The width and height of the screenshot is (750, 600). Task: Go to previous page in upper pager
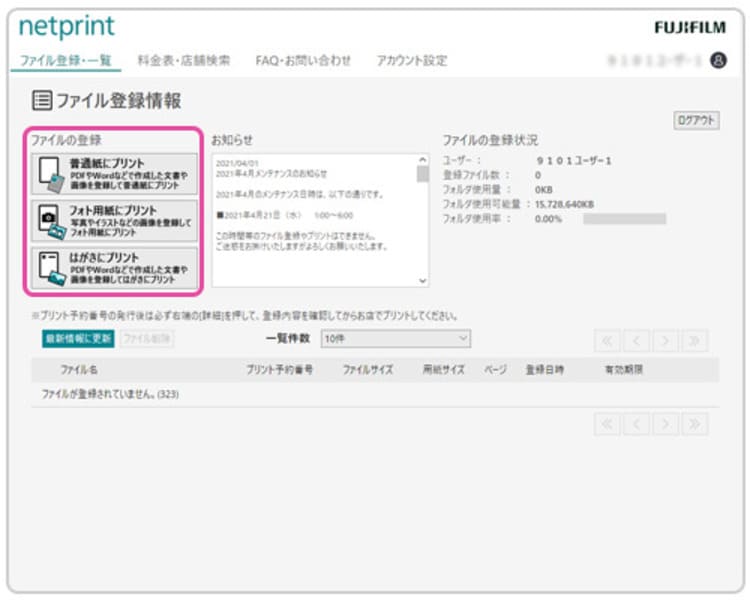[636, 341]
